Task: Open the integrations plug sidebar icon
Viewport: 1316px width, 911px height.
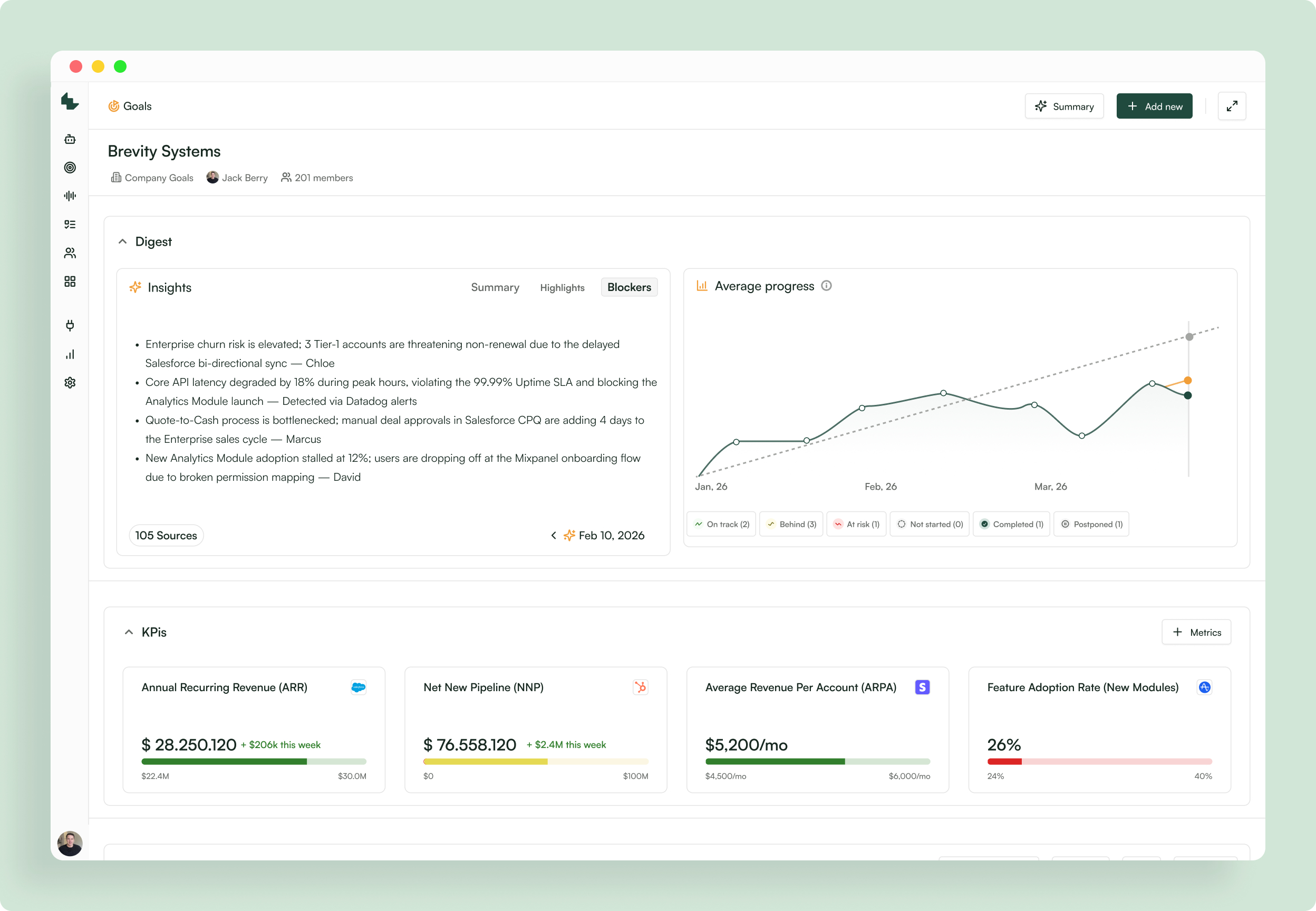Action: 70,325
